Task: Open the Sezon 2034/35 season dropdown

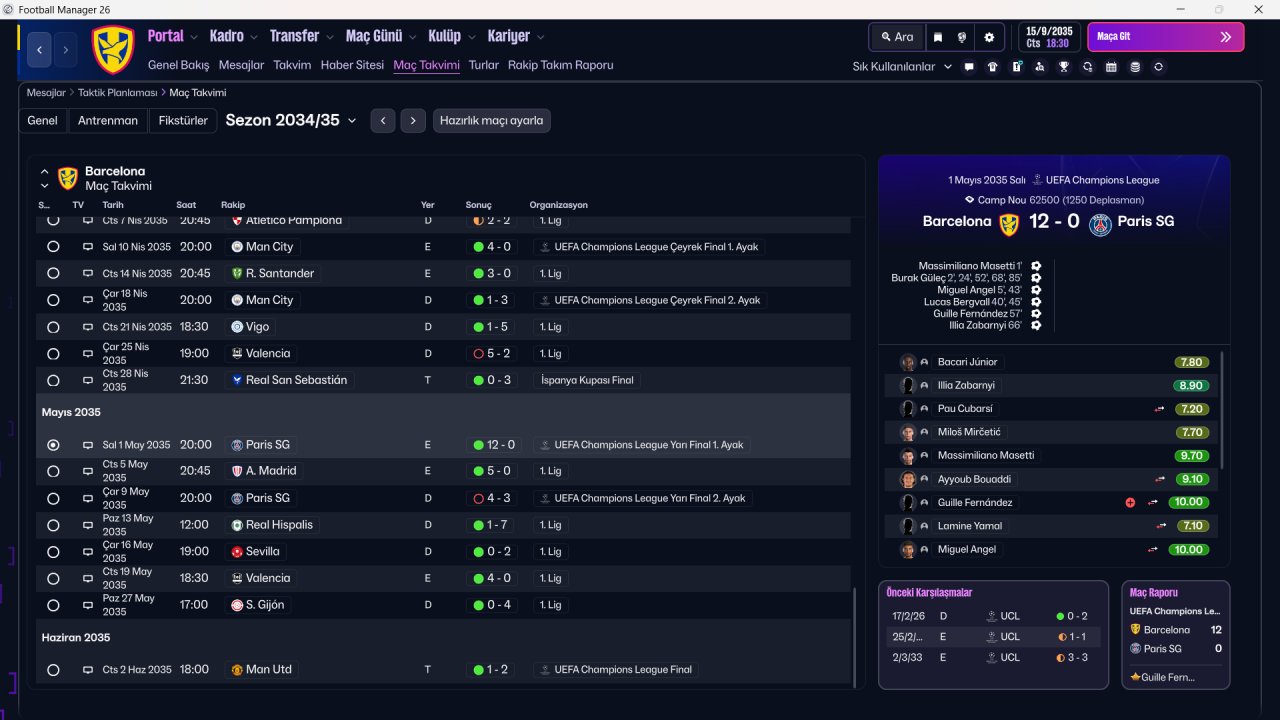Action: (x=291, y=121)
